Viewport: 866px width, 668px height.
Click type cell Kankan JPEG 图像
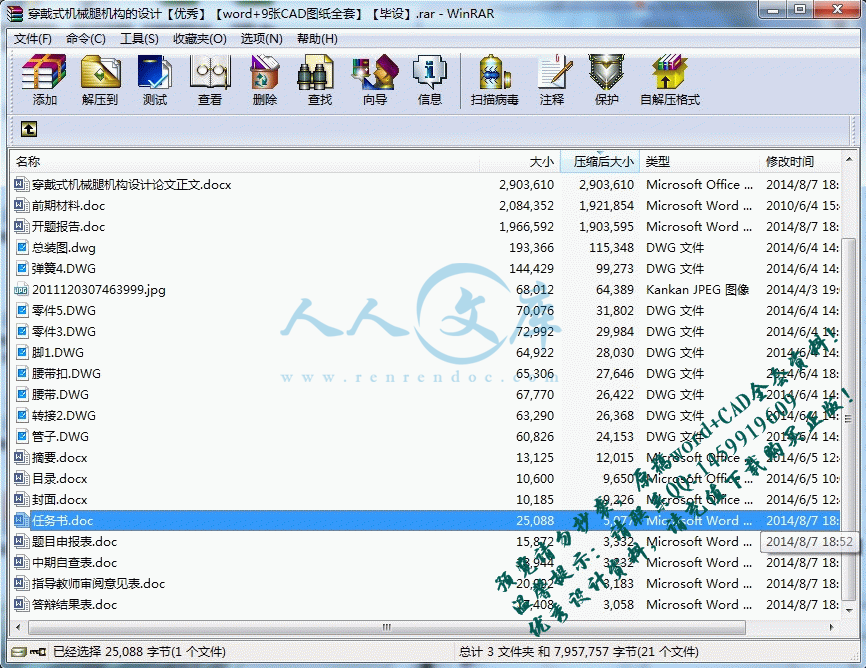tap(698, 290)
